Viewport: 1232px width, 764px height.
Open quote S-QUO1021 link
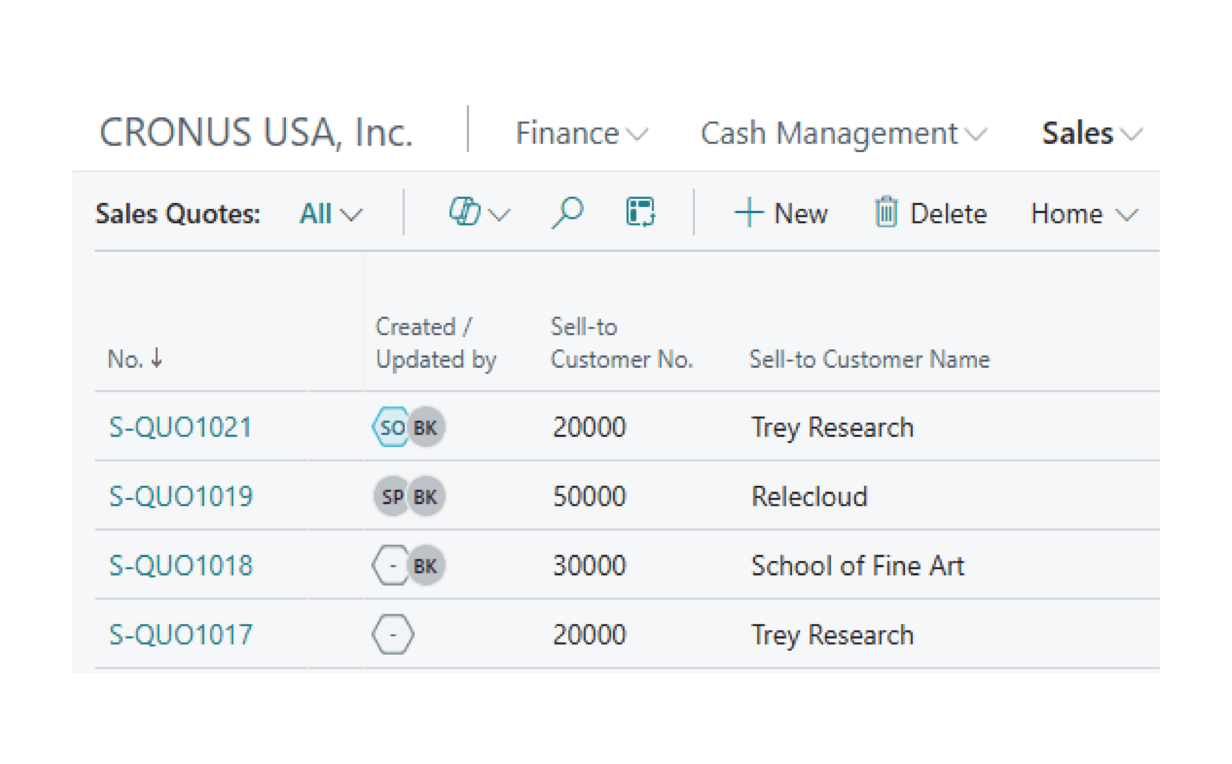coord(180,428)
